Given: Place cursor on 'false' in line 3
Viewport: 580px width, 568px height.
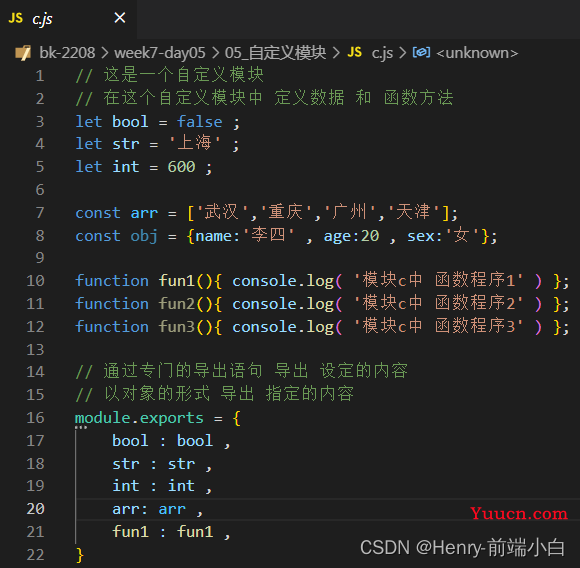Looking at the screenshot, I should 200,122.
